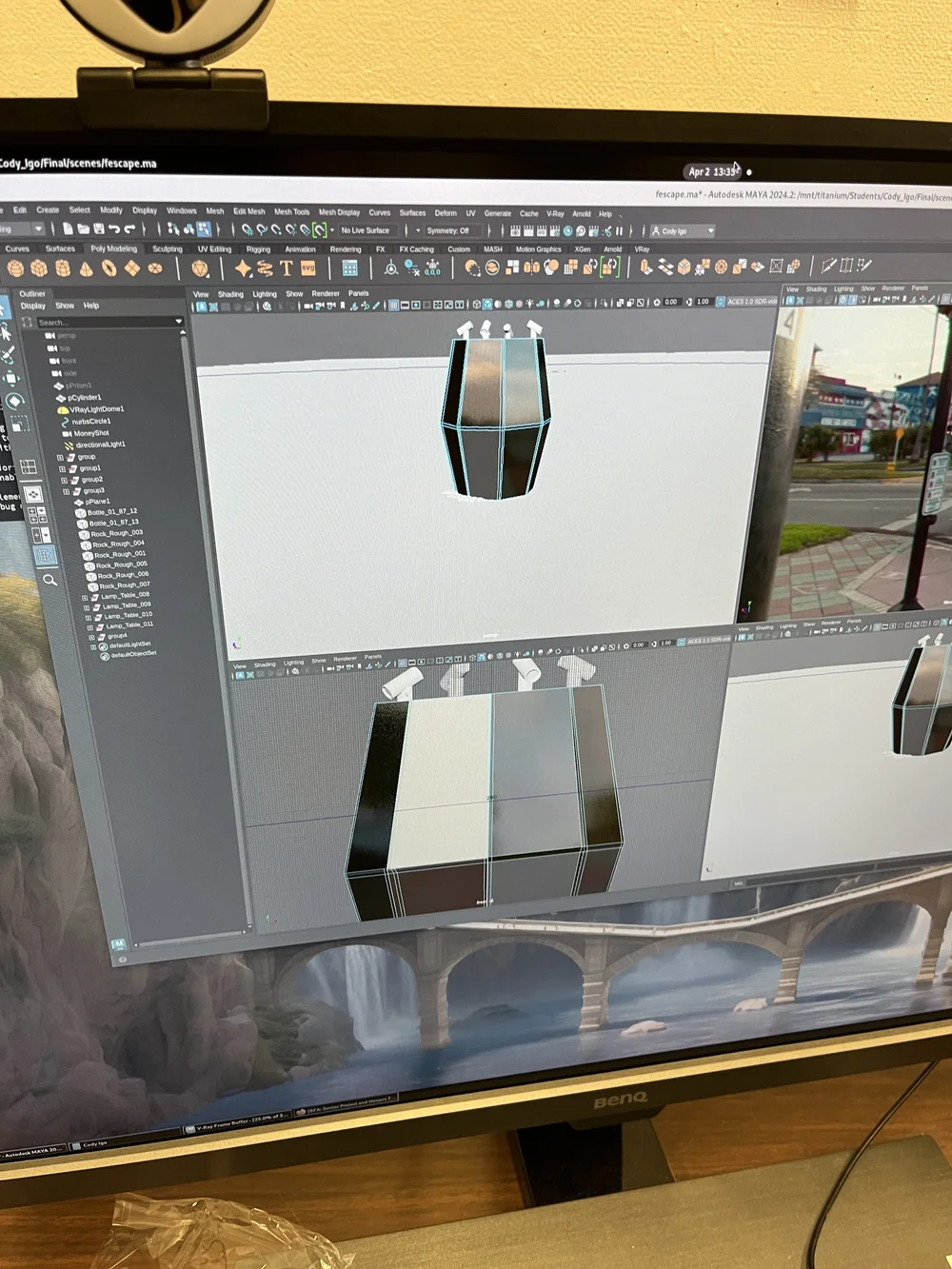Switch to the UV Editing shelf tab
The image size is (952, 1269).
tap(214, 248)
